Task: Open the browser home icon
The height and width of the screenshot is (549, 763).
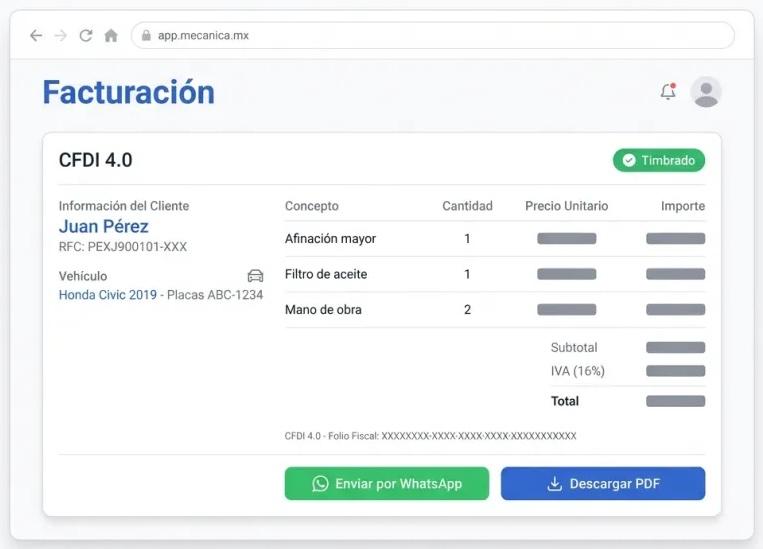Action: click(111, 36)
